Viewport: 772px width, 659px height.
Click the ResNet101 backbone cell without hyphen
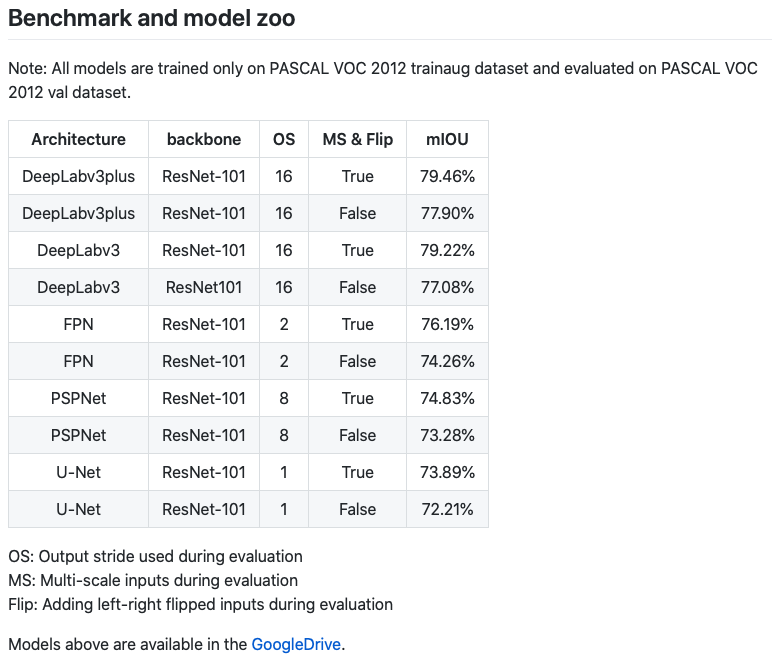204,287
